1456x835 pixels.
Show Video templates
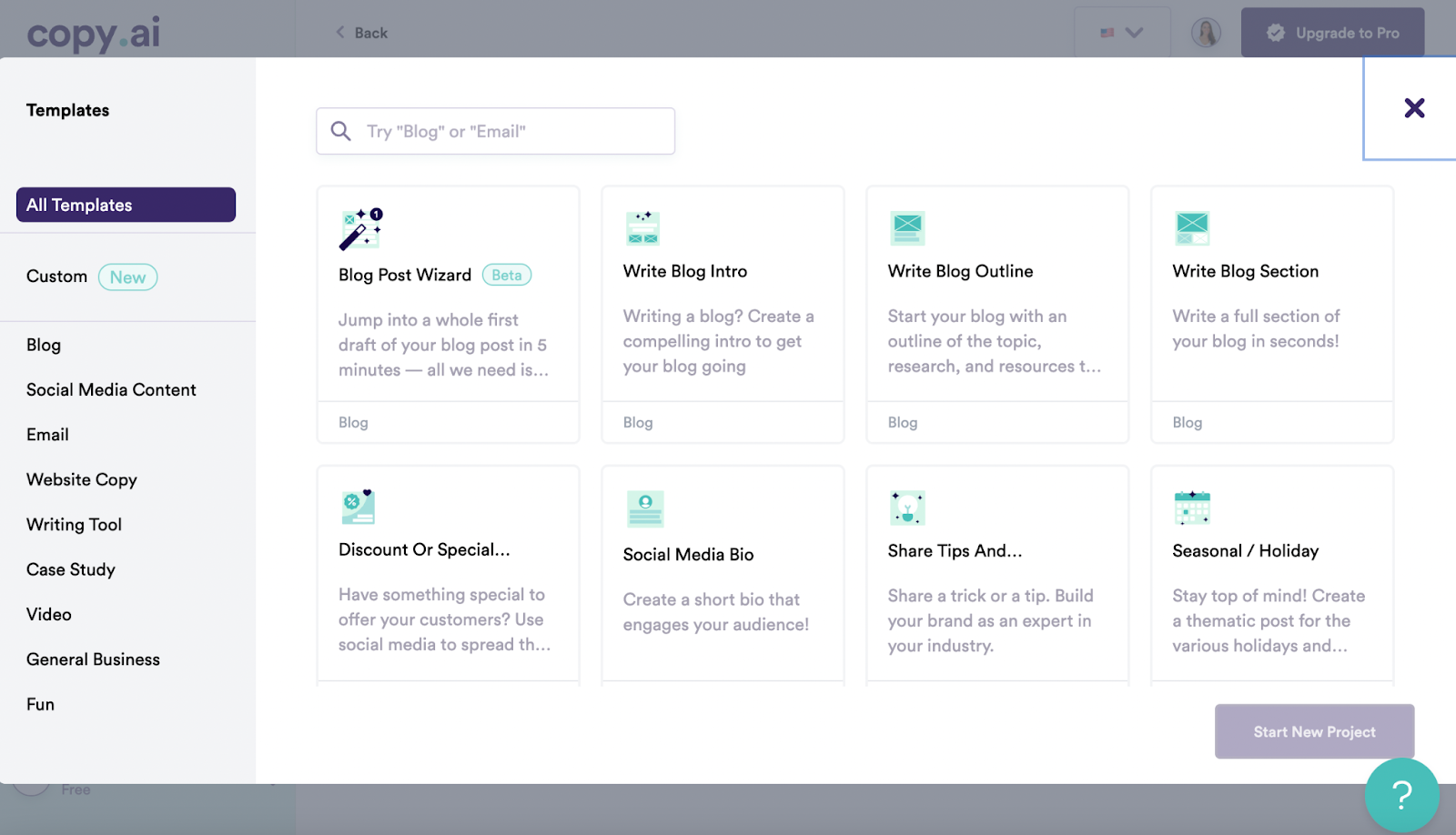[49, 614]
